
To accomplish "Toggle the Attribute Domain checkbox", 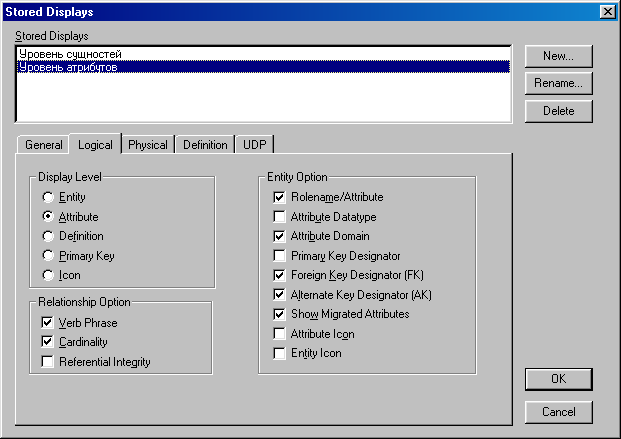I will [x=279, y=236].
